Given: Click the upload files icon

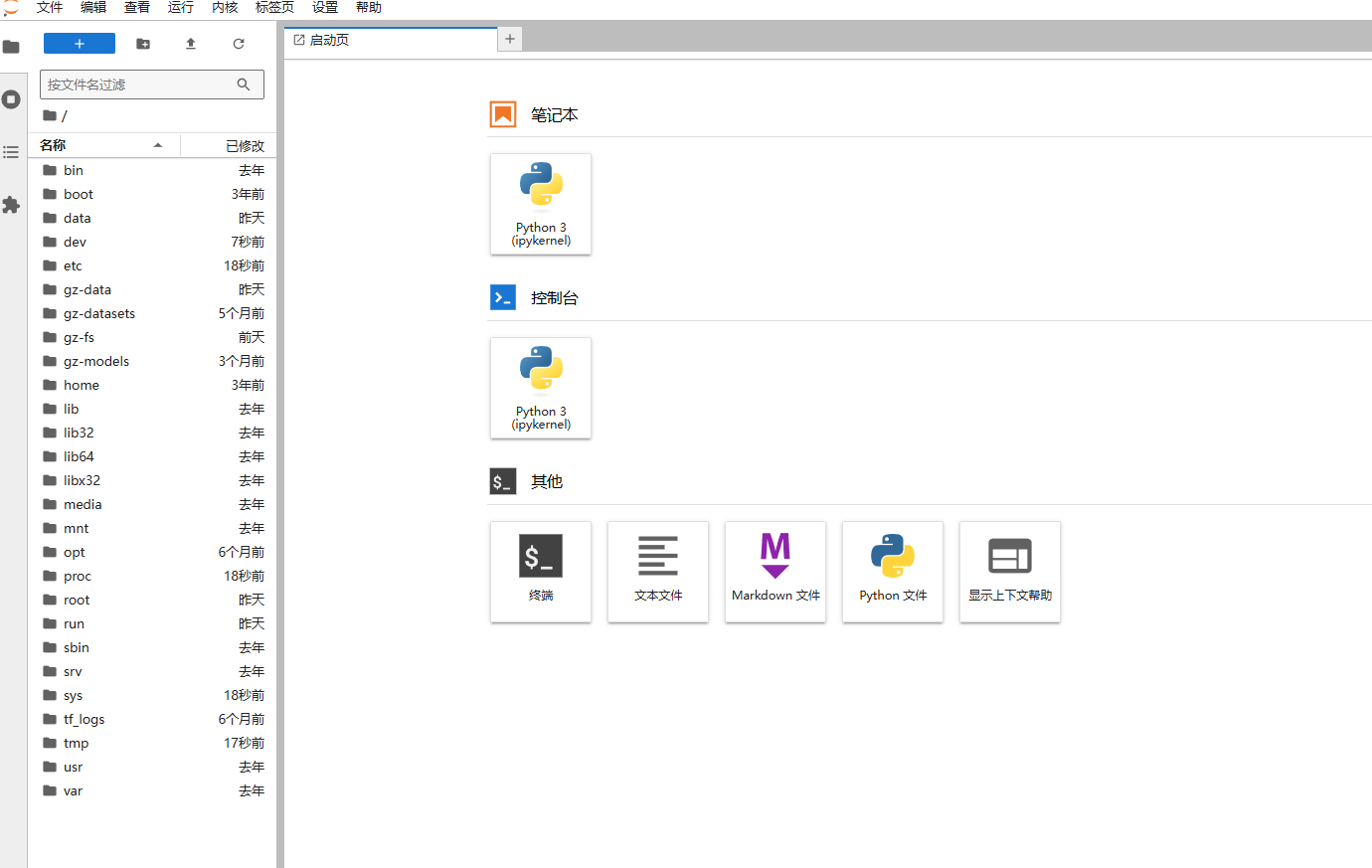Looking at the screenshot, I should tap(191, 44).
